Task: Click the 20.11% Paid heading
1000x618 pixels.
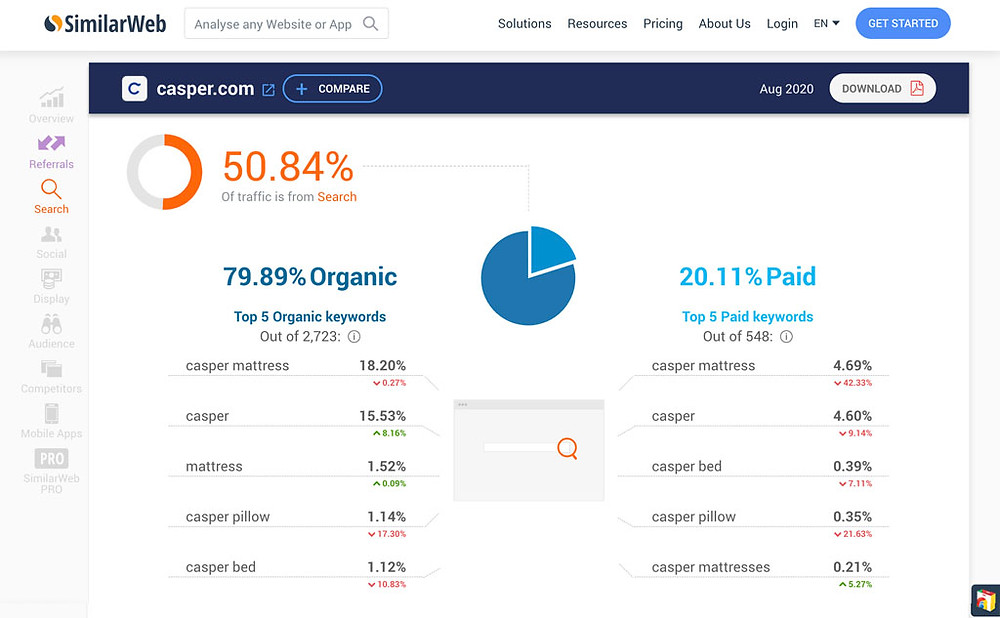Action: (747, 277)
